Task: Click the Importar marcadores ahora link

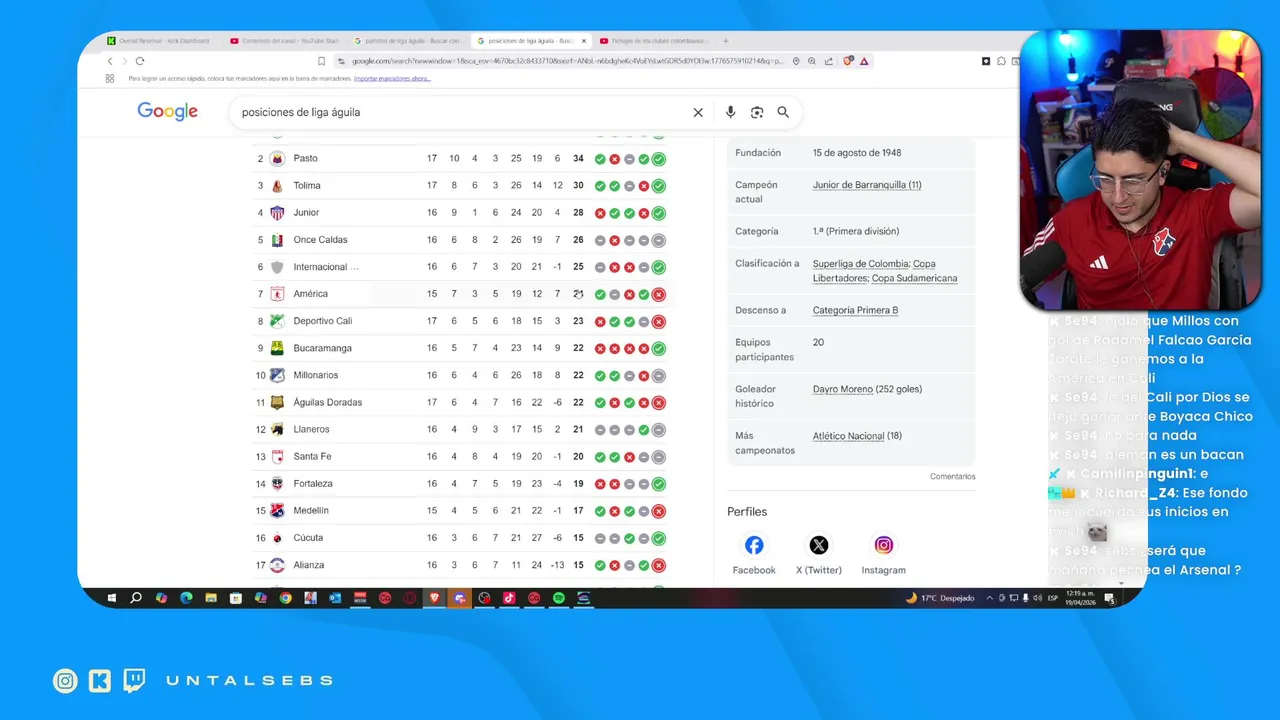Action: pos(392,78)
